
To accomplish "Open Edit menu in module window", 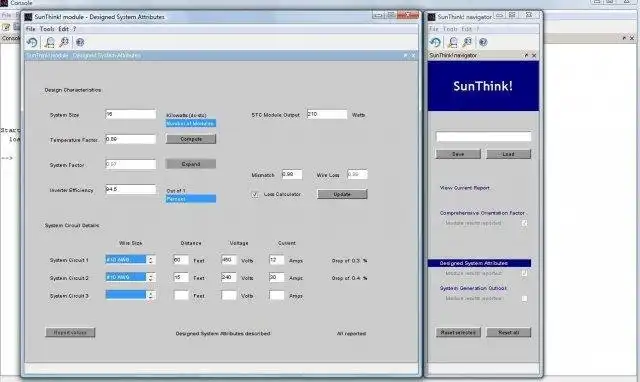I will coord(63,29).
